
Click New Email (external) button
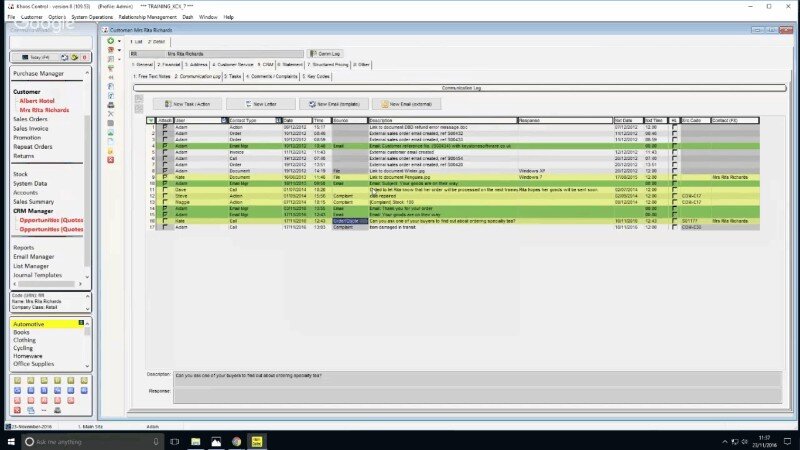pyautogui.click(x=406, y=104)
